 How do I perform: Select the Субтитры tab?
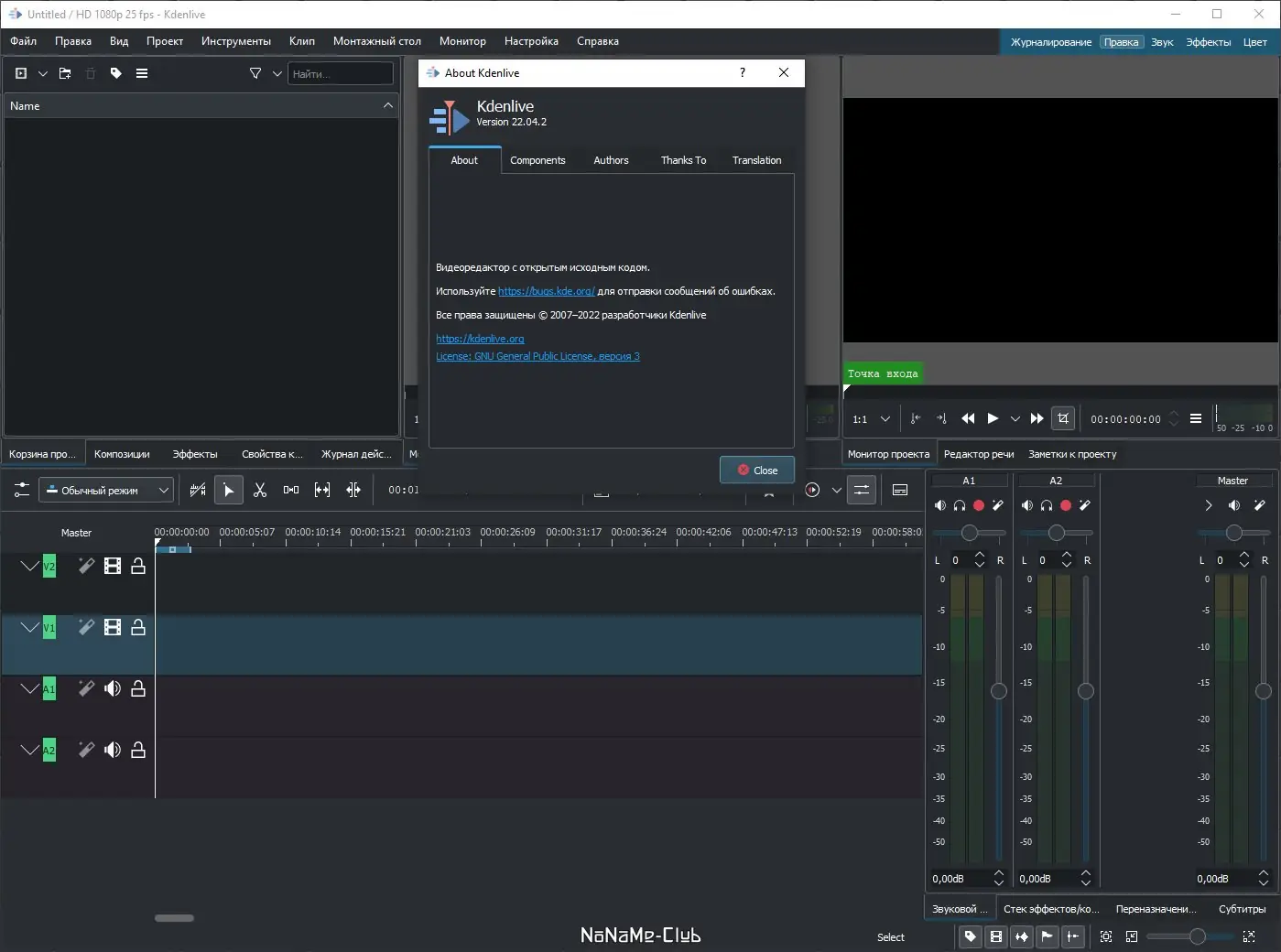click(1243, 909)
